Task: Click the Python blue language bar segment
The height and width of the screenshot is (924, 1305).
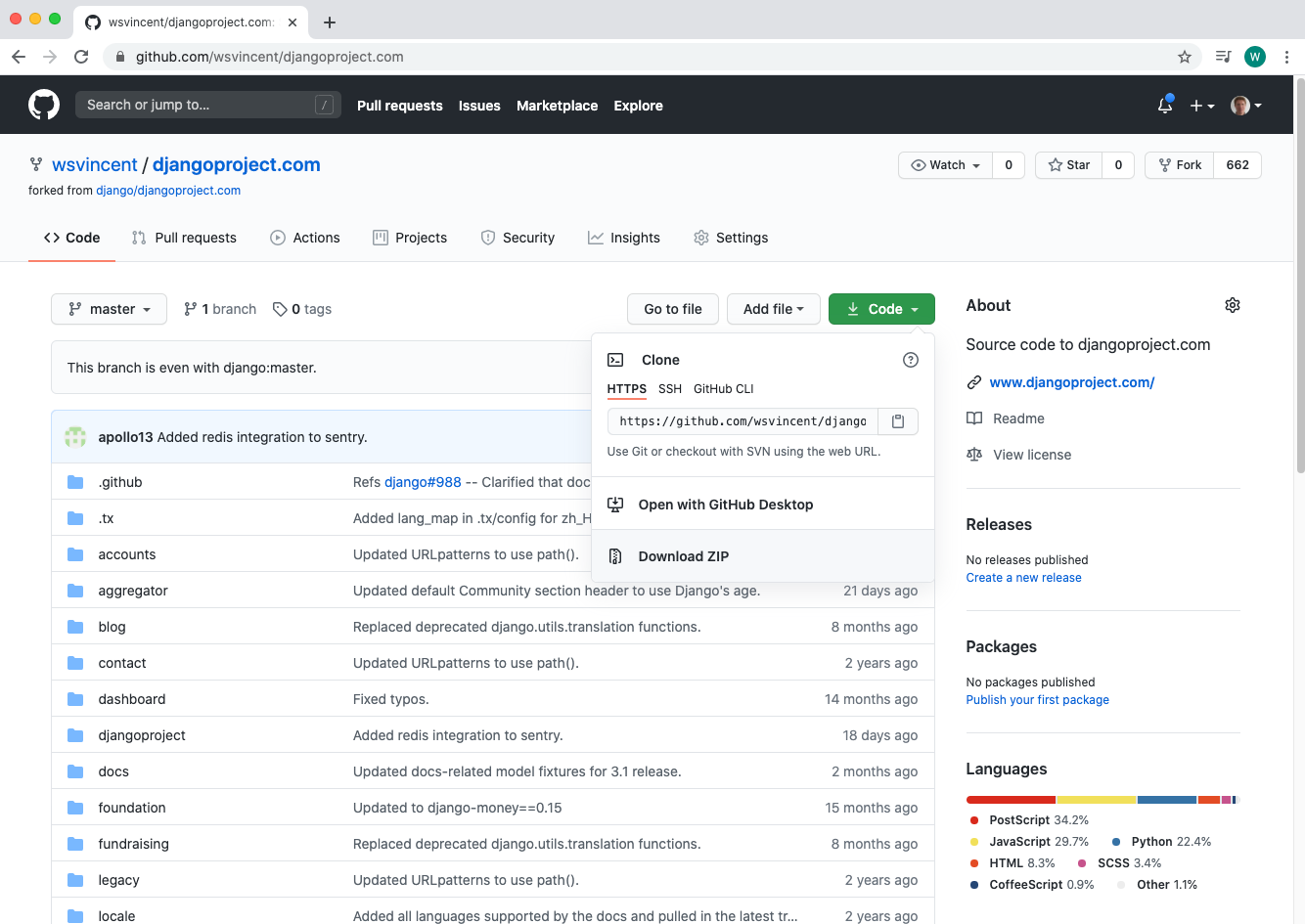Action: click(x=1167, y=800)
